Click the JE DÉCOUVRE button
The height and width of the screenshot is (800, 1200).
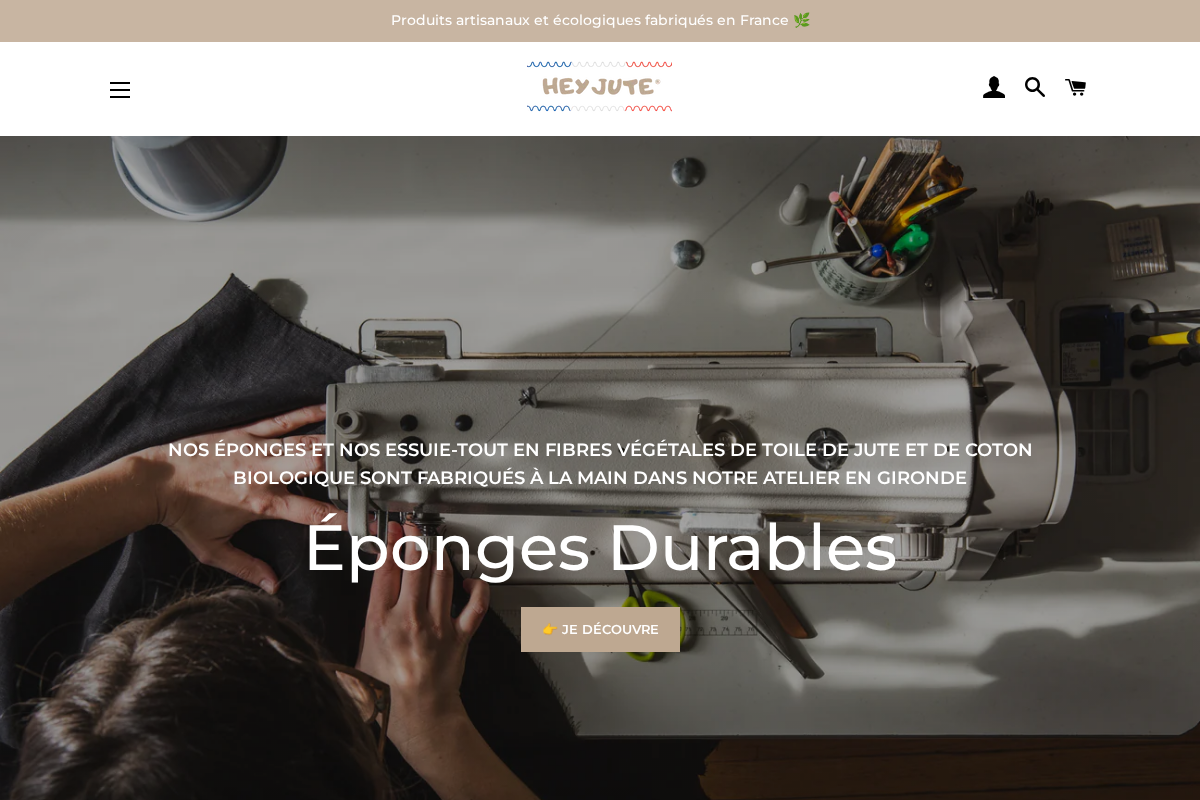[x=600, y=629]
